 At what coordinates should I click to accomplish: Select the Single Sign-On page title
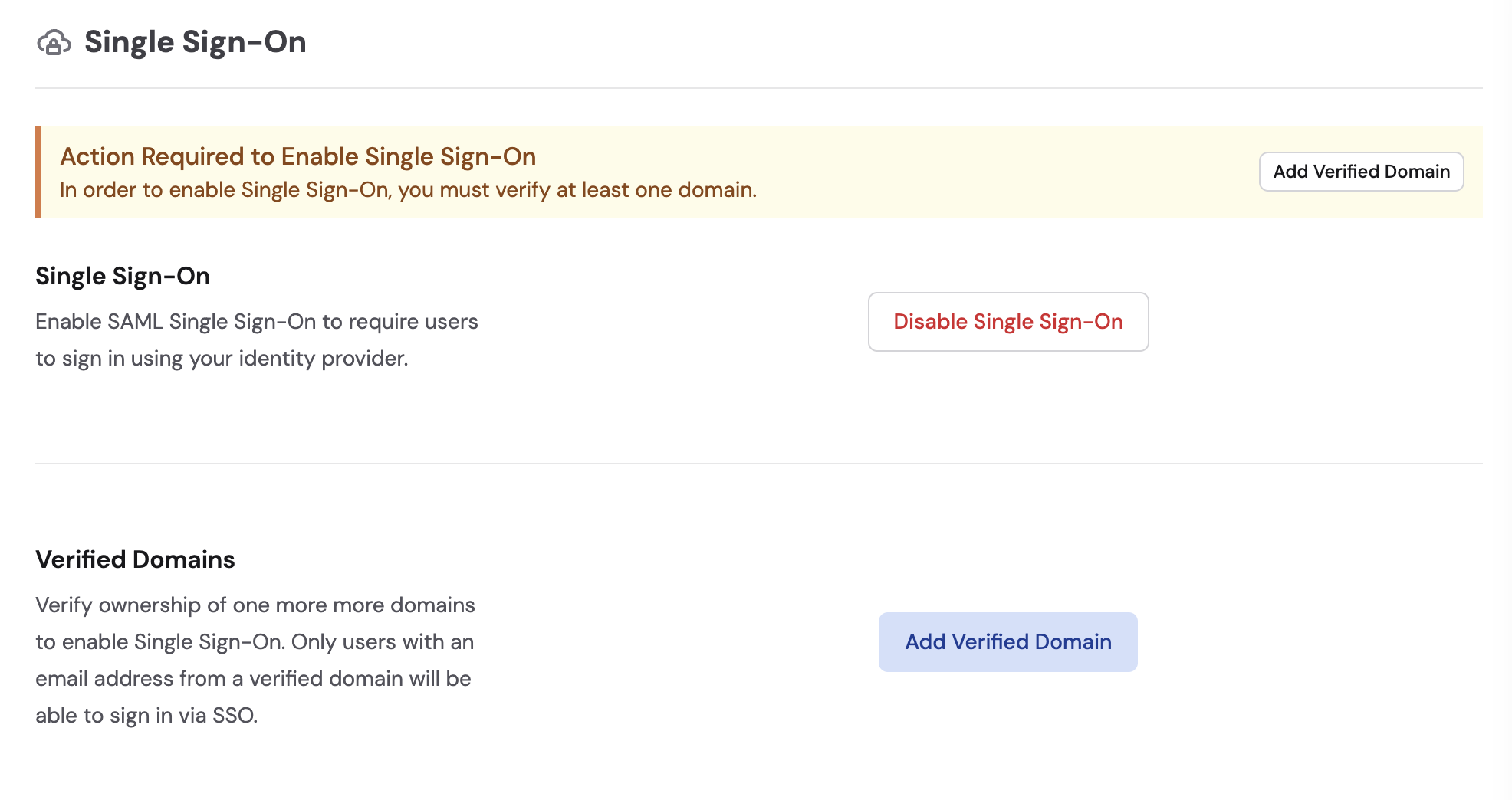click(196, 42)
